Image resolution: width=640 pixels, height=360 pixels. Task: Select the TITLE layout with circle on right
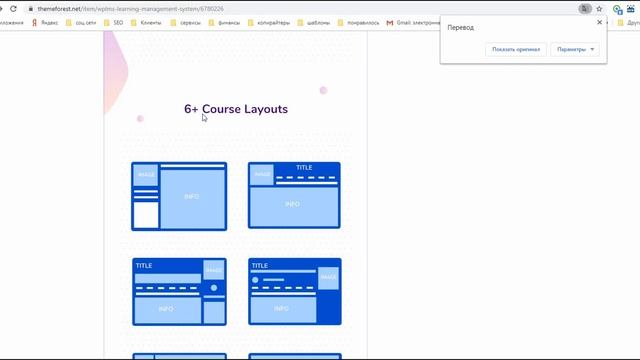179,291
